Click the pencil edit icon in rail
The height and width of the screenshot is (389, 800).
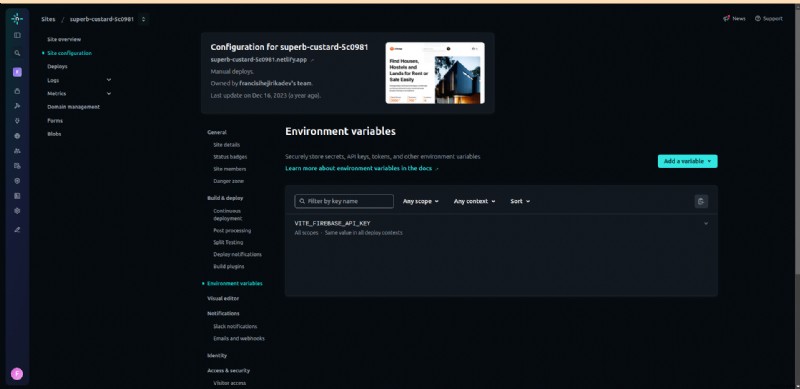(x=17, y=230)
